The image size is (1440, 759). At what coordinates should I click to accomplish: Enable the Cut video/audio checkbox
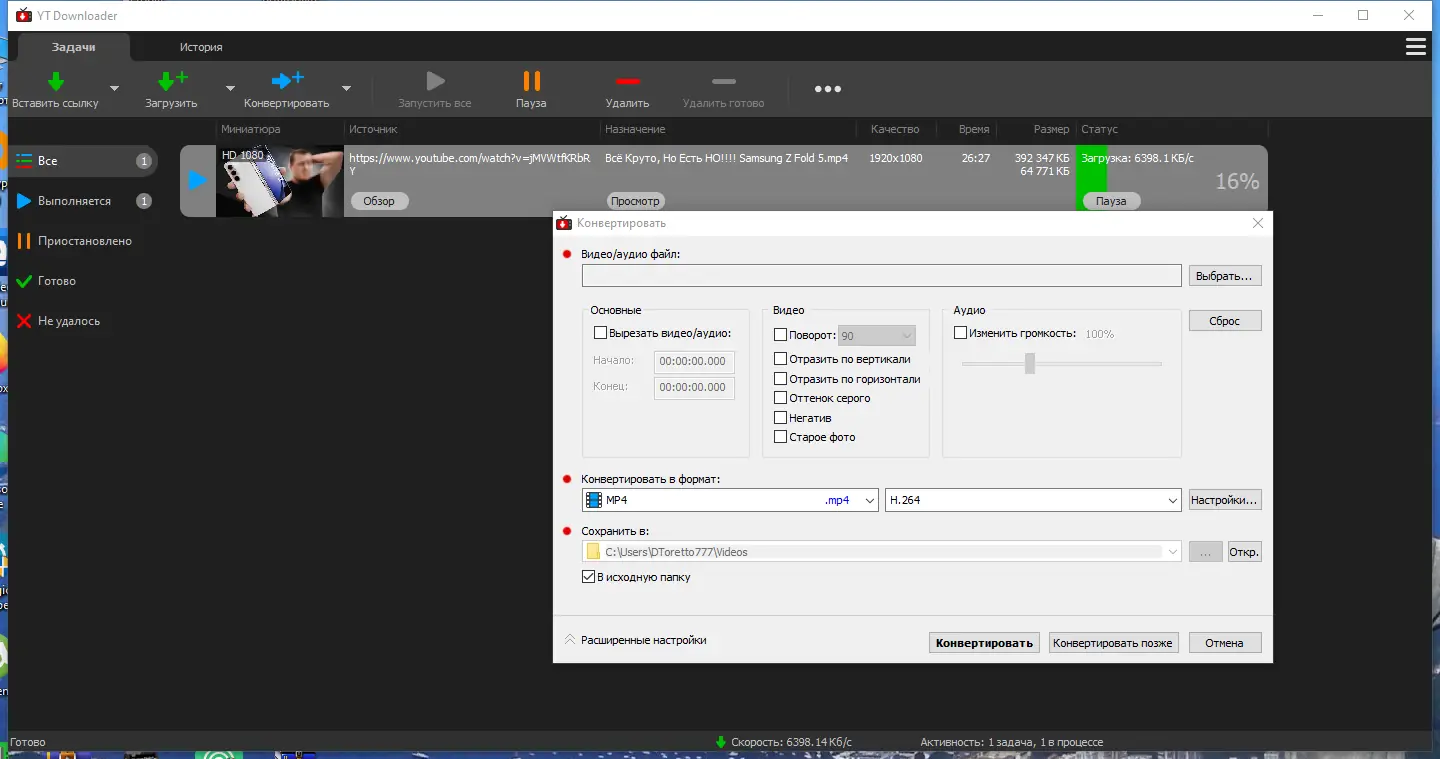(600, 333)
